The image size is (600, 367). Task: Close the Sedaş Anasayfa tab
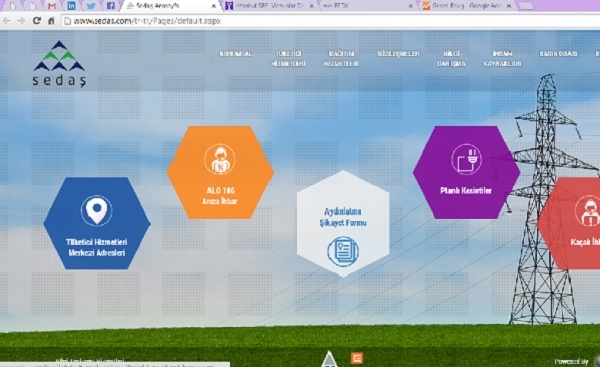coord(214,6)
